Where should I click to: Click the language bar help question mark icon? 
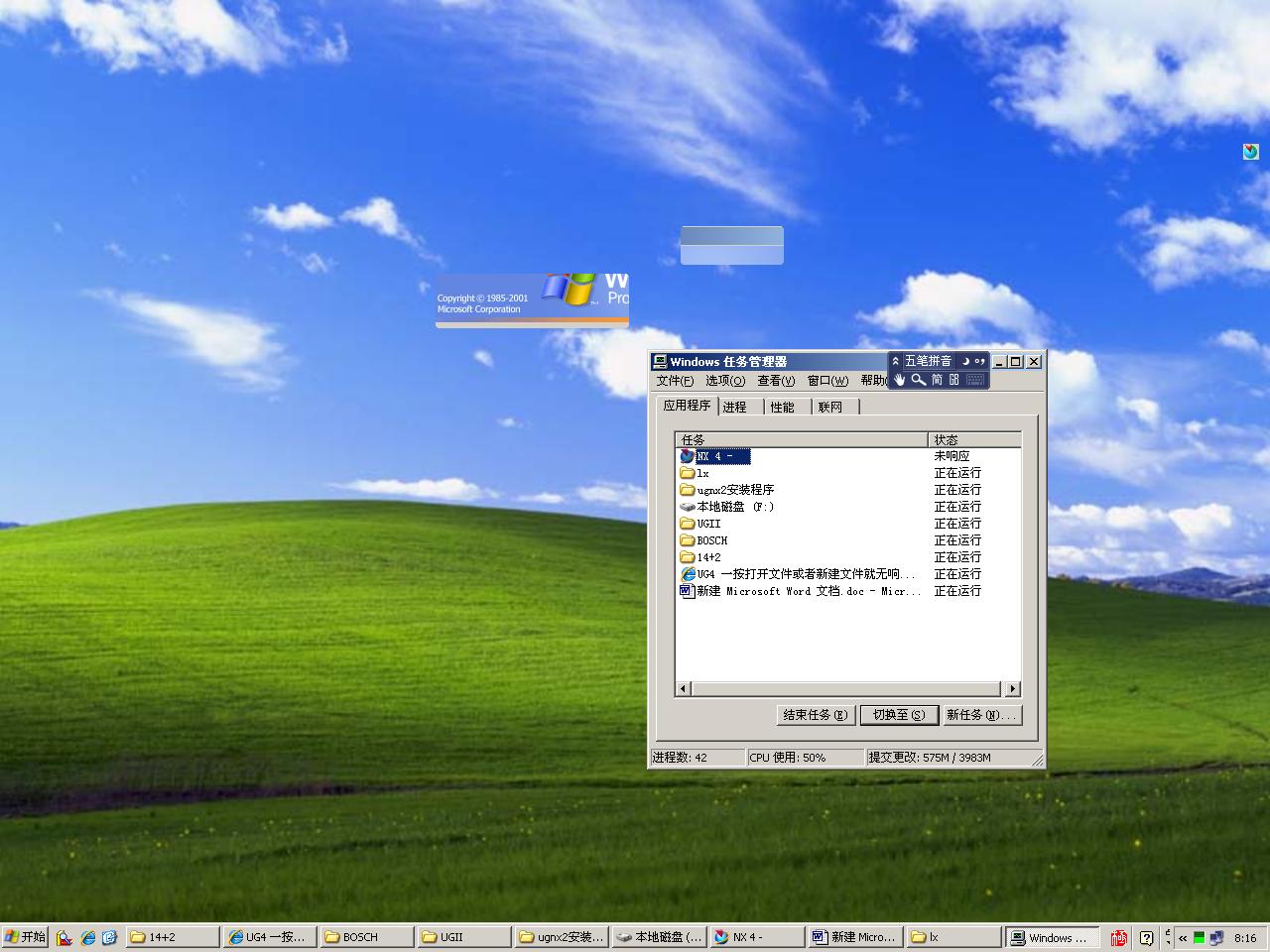(x=1147, y=937)
